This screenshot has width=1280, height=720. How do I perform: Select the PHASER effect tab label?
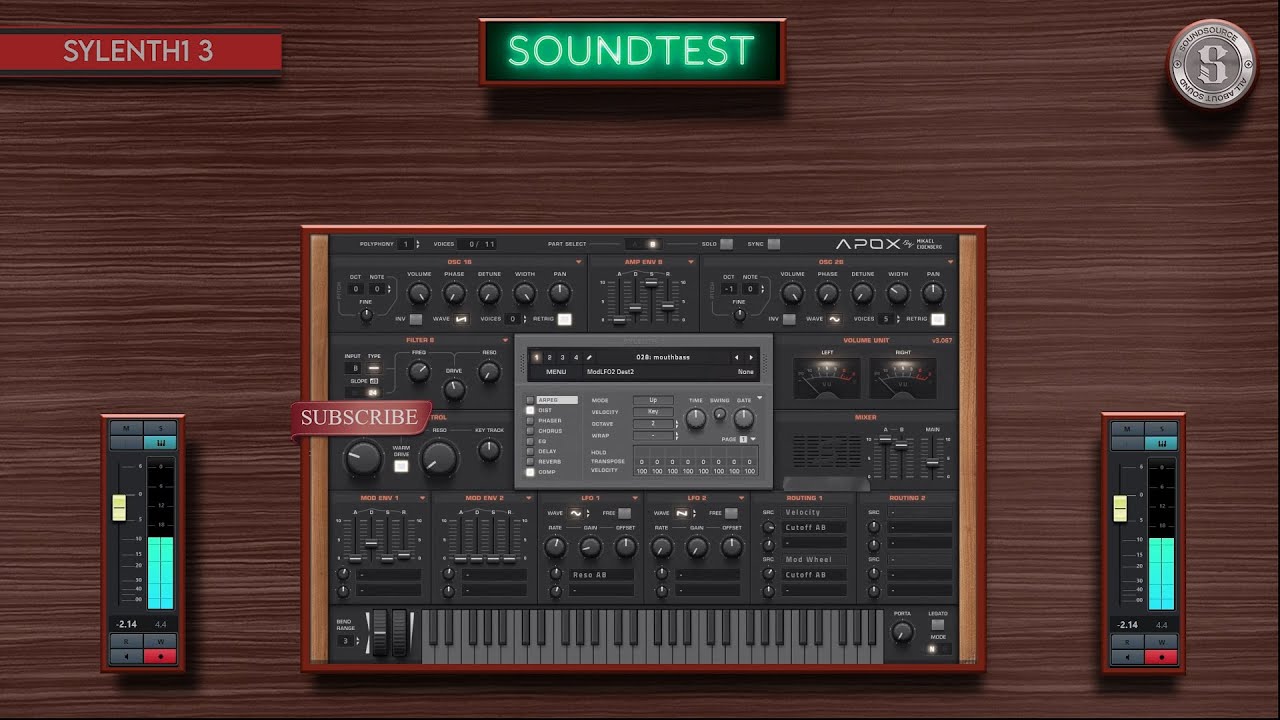pos(550,421)
